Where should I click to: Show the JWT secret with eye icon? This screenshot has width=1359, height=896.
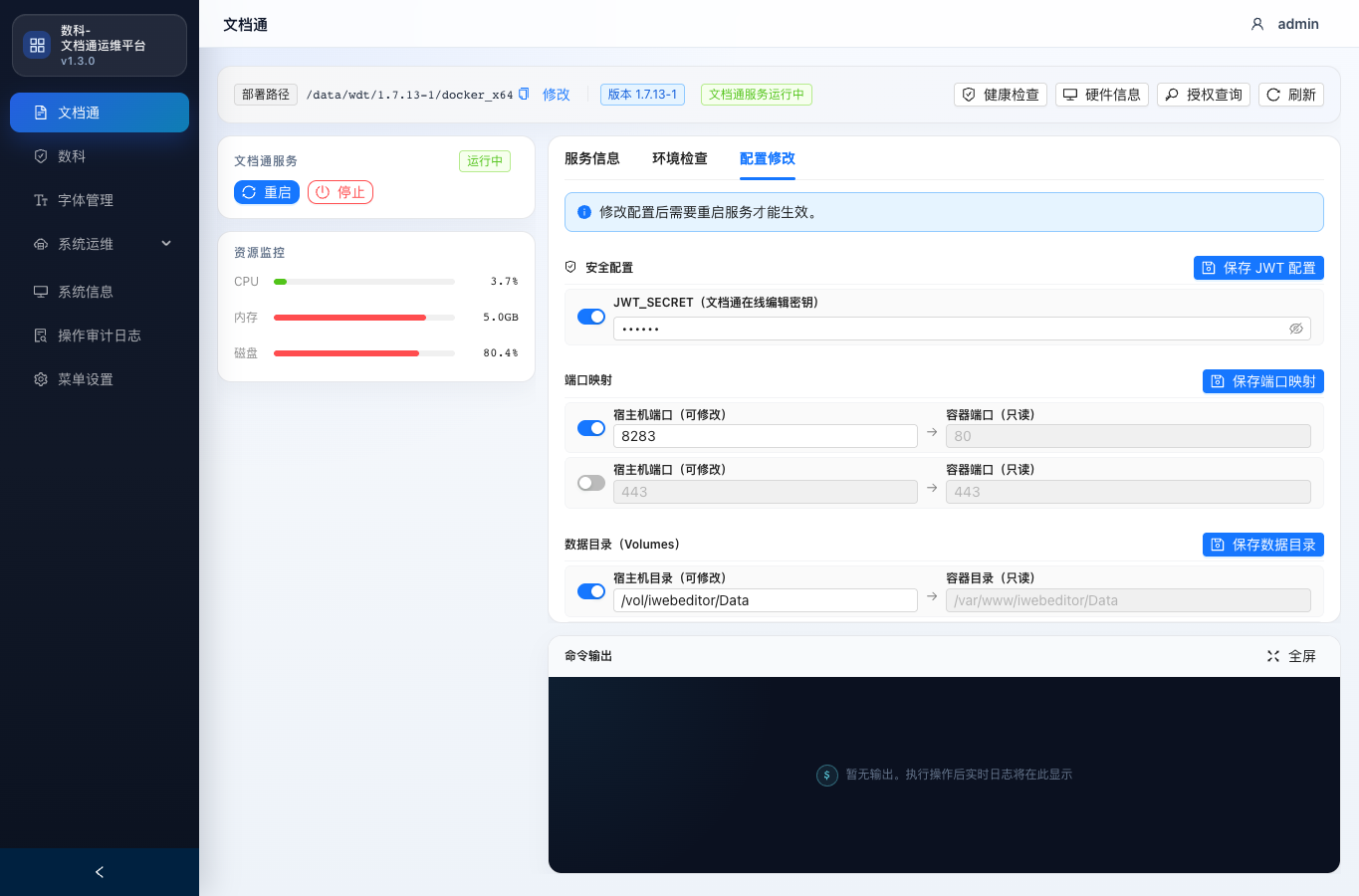coord(1296,329)
